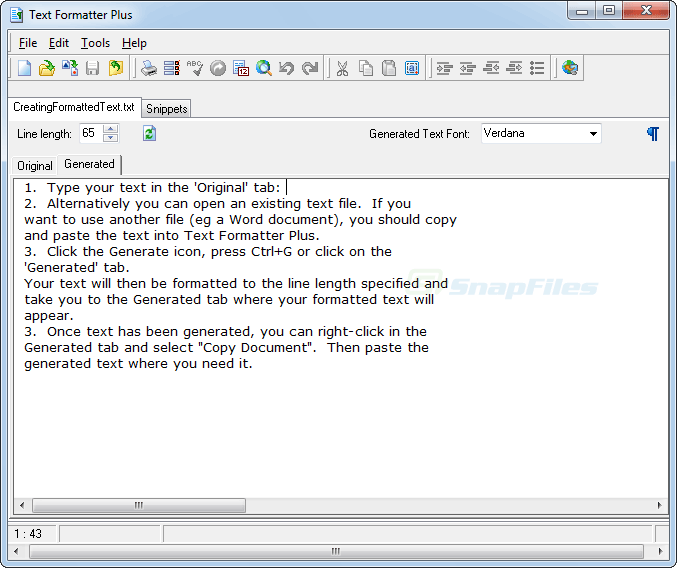This screenshot has height=568, width=677.
Task: Open the File menu
Action: [x=28, y=43]
